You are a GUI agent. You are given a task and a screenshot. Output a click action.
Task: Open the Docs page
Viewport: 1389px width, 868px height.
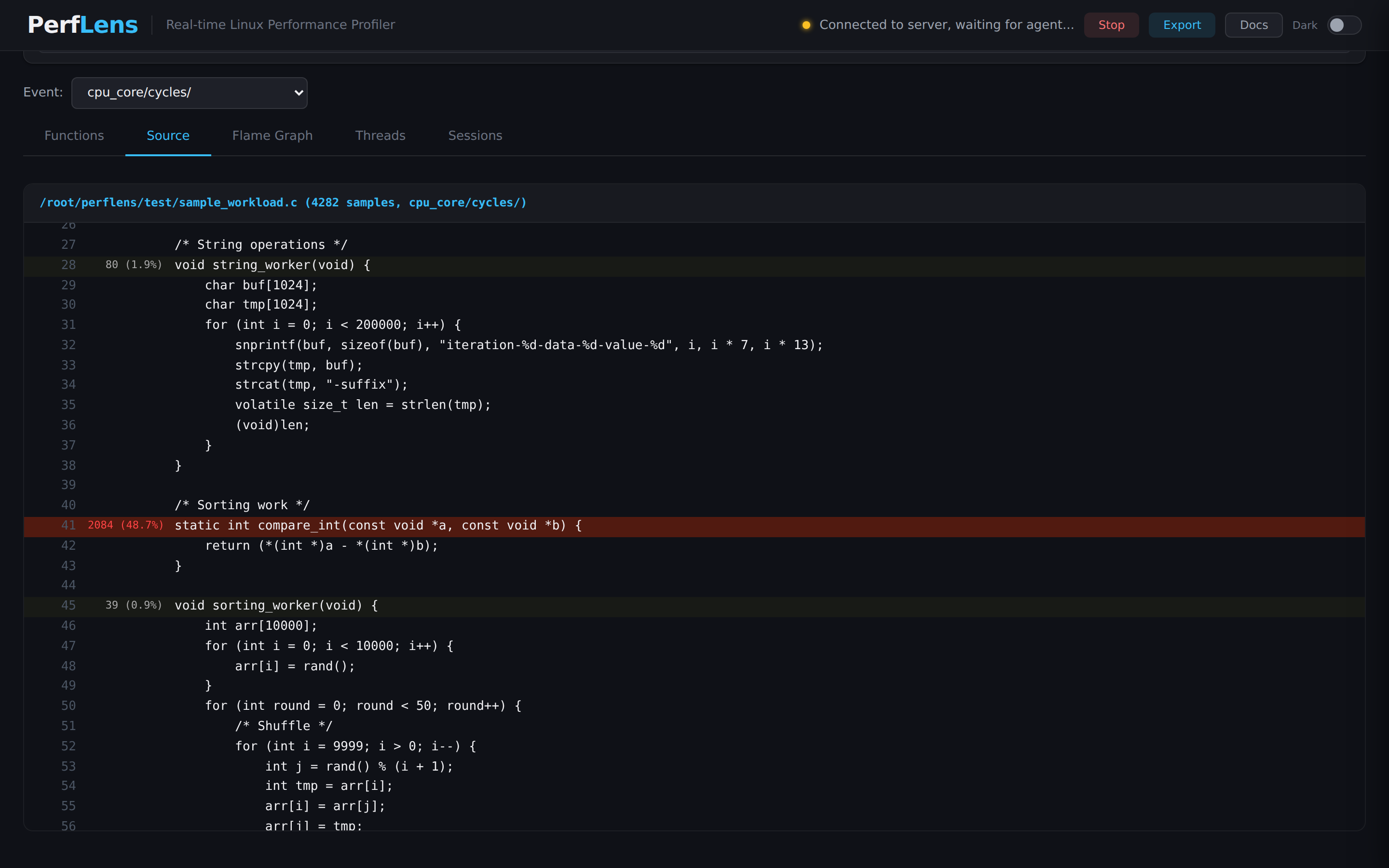[x=1253, y=25]
